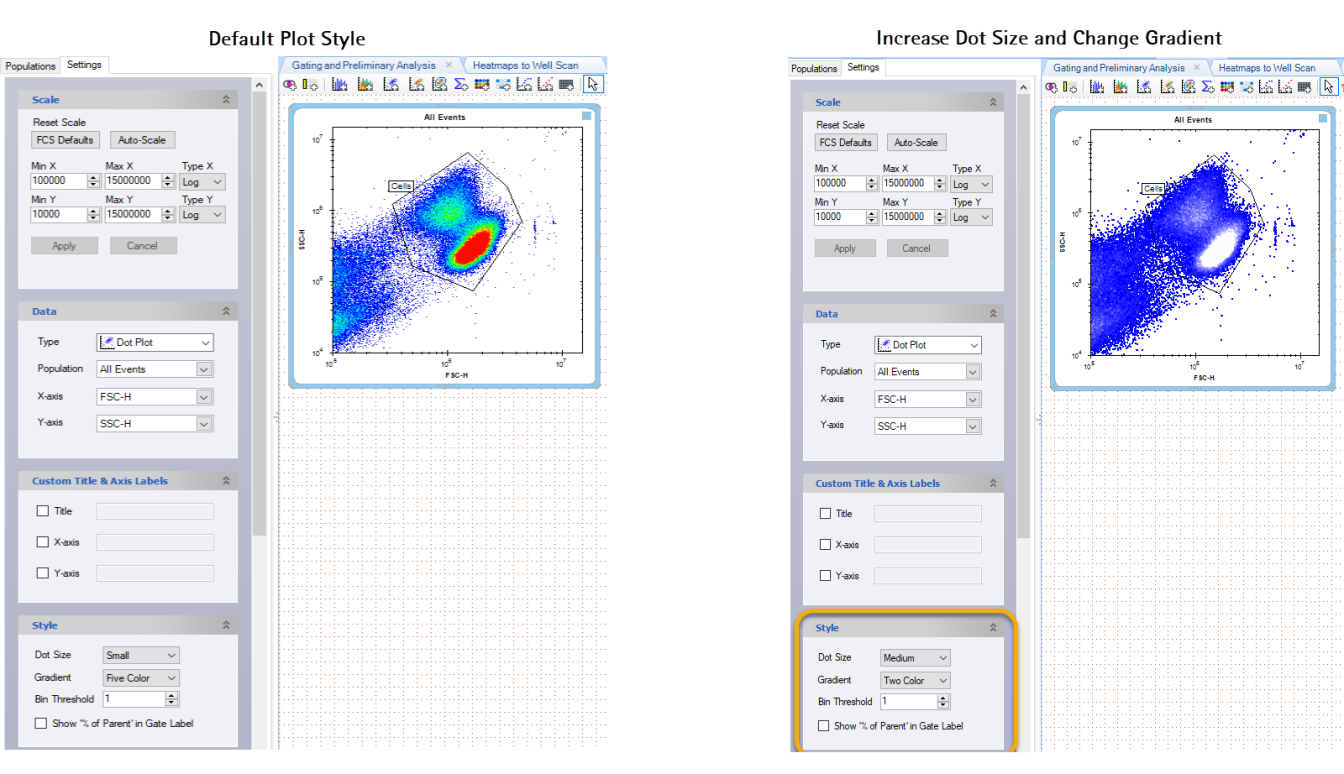Enable Title checkbox in Default Plot Style panel
Screen dimensions: 1344x774
42,511
